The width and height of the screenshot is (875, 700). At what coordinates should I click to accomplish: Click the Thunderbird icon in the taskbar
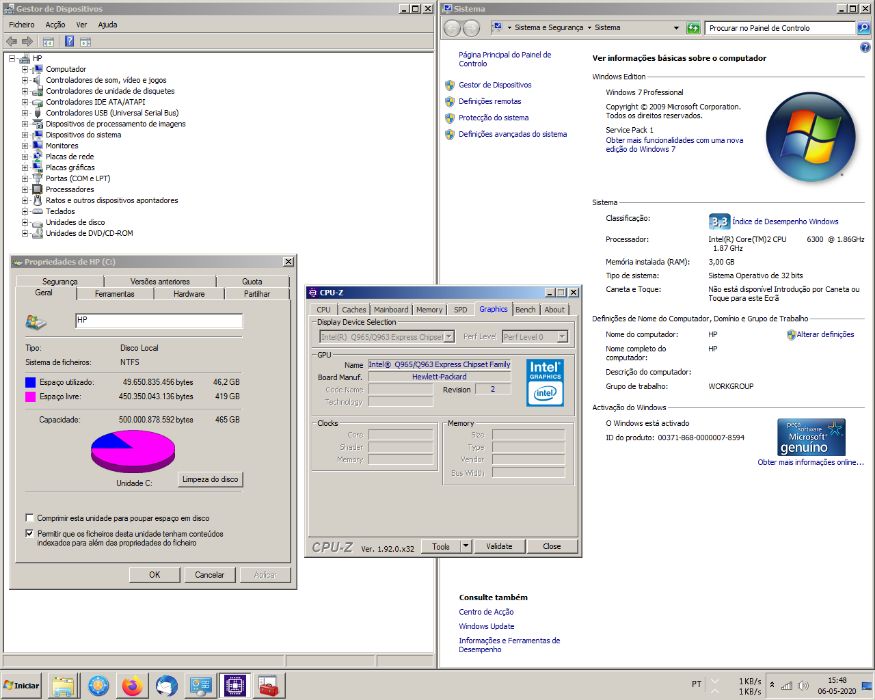pyautogui.click(x=166, y=685)
